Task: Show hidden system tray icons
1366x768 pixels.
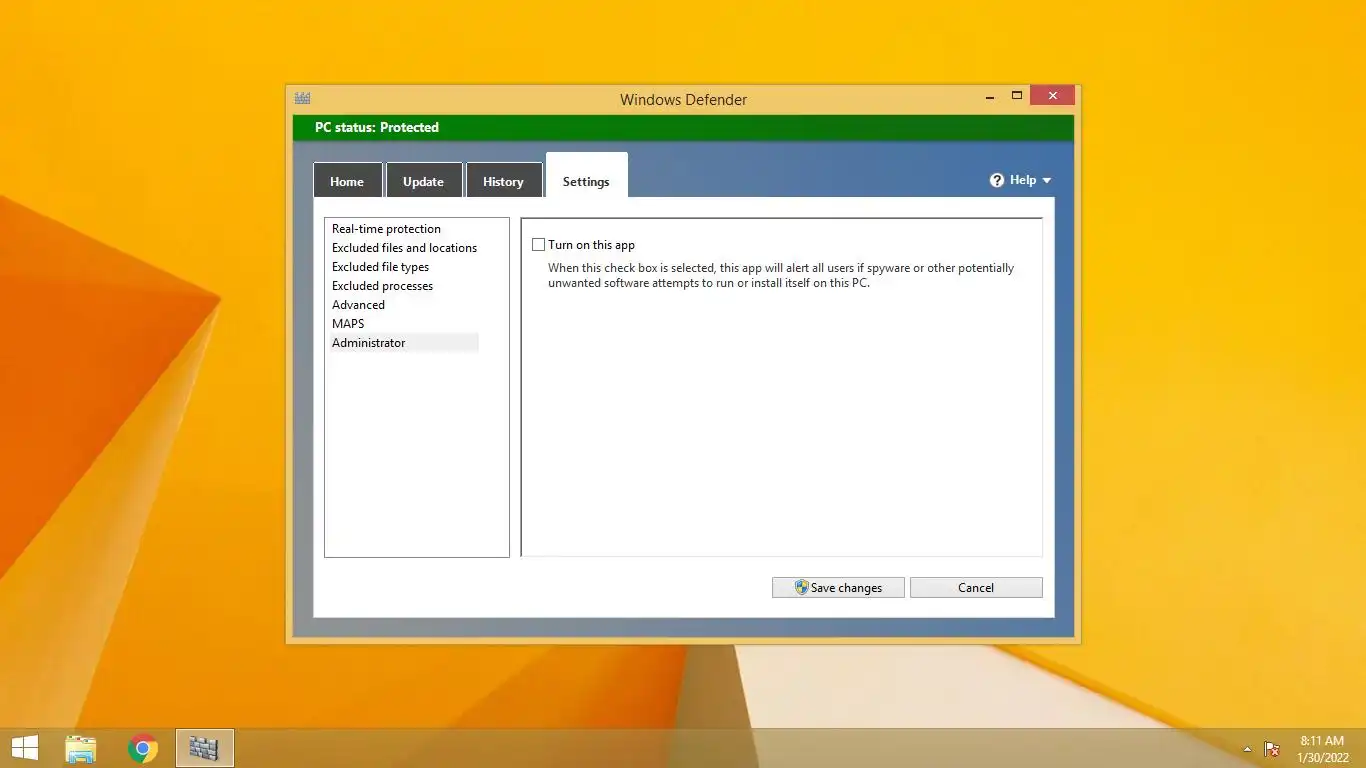Action: 1247,749
